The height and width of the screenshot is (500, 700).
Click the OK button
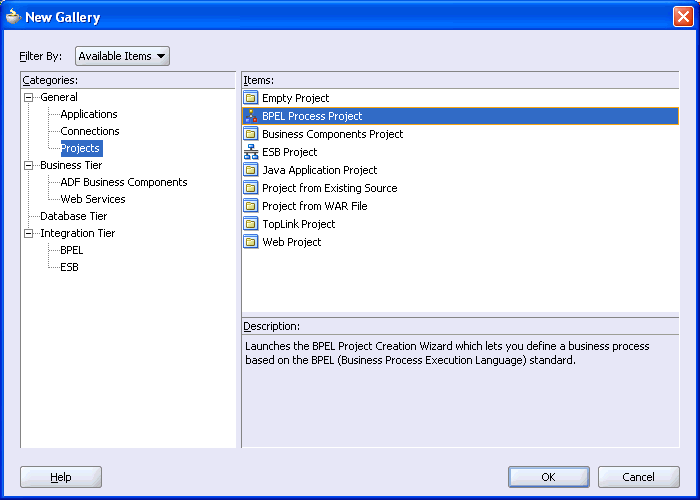coord(549,477)
